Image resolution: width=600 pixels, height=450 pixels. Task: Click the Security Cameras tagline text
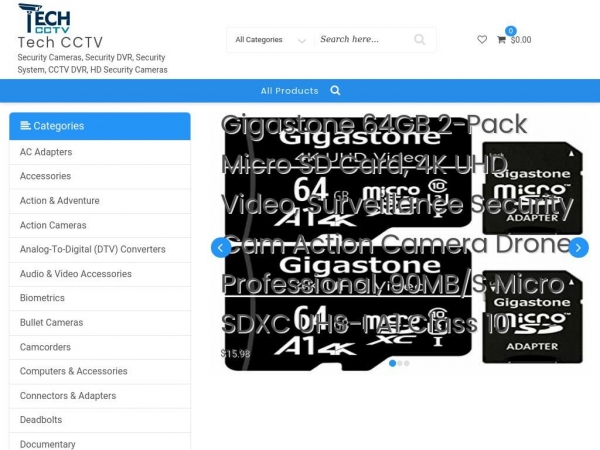click(92, 63)
